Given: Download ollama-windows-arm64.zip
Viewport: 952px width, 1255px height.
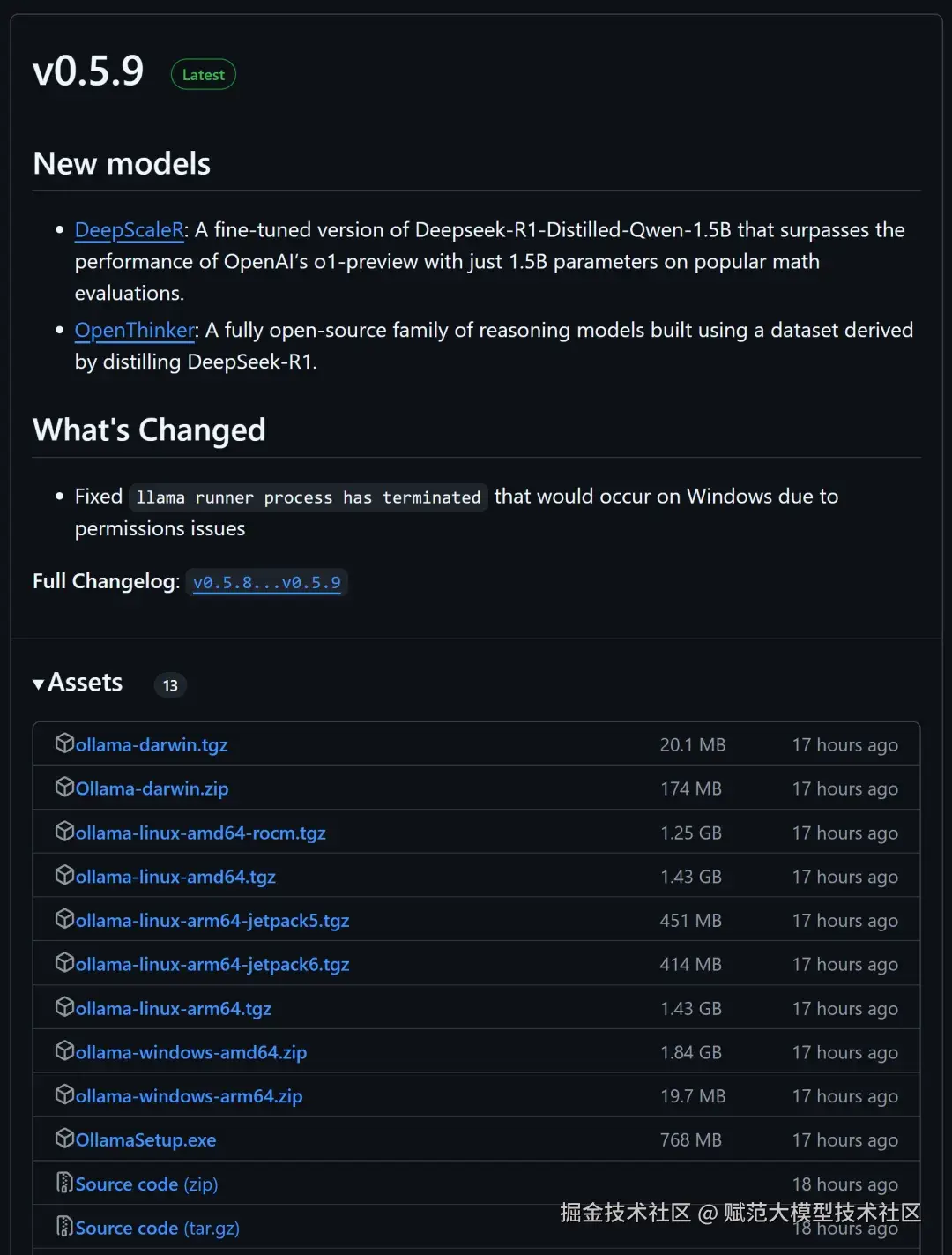Looking at the screenshot, I should [x=189, y=1096].
